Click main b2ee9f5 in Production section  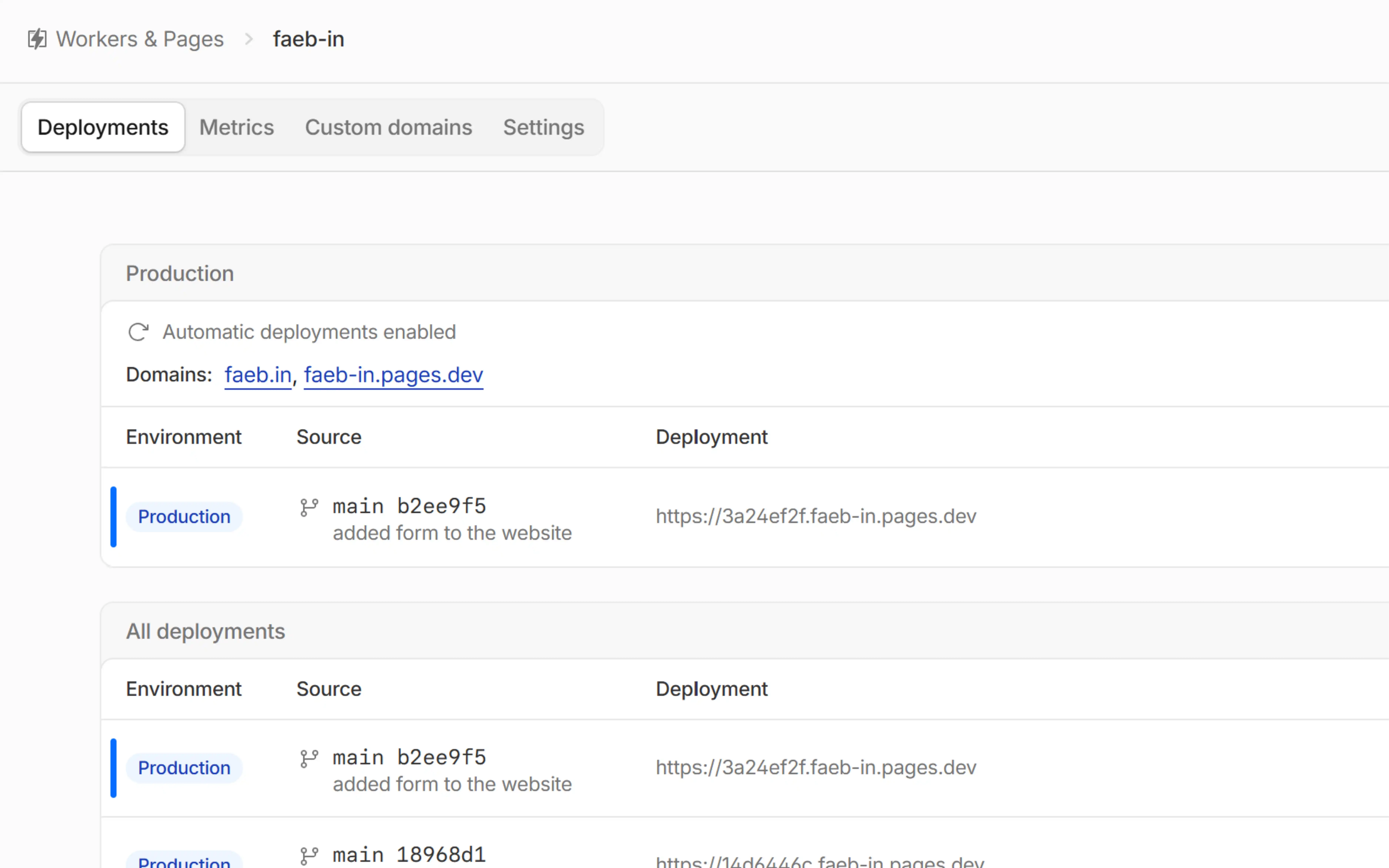pyautogui.click(x=409, y=506)
